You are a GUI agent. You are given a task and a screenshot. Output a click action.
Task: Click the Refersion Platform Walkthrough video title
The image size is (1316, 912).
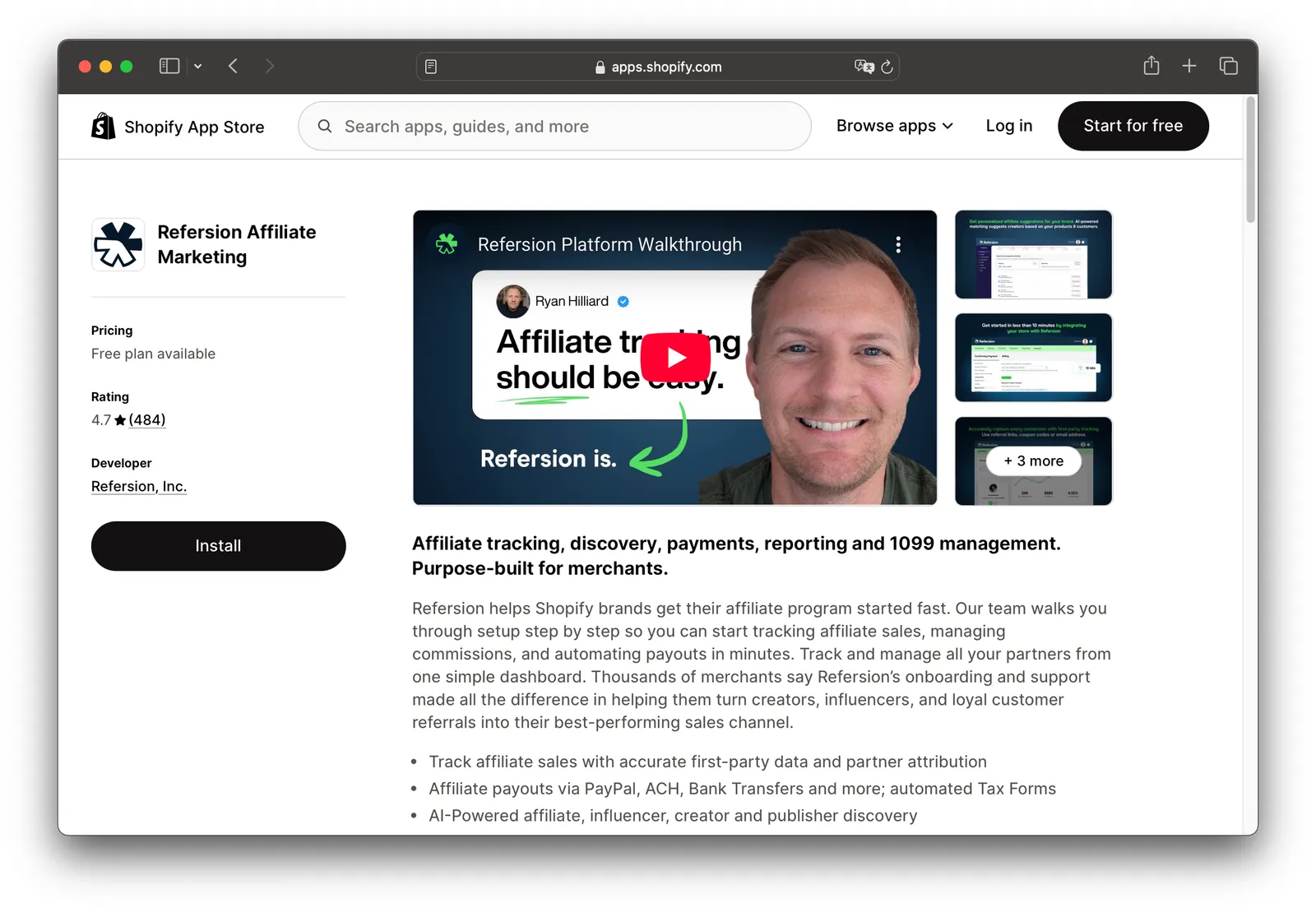[609, 244]
